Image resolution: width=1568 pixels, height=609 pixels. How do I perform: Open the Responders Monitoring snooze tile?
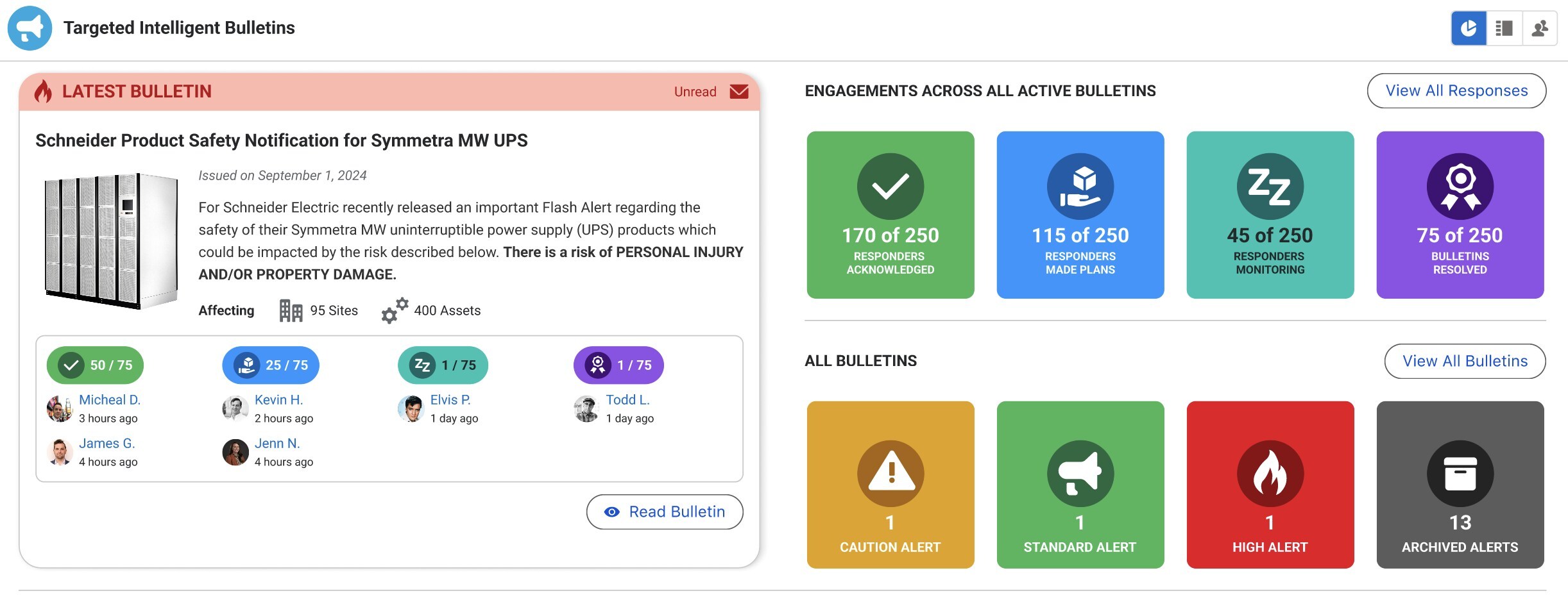(x=1270, y=215)
